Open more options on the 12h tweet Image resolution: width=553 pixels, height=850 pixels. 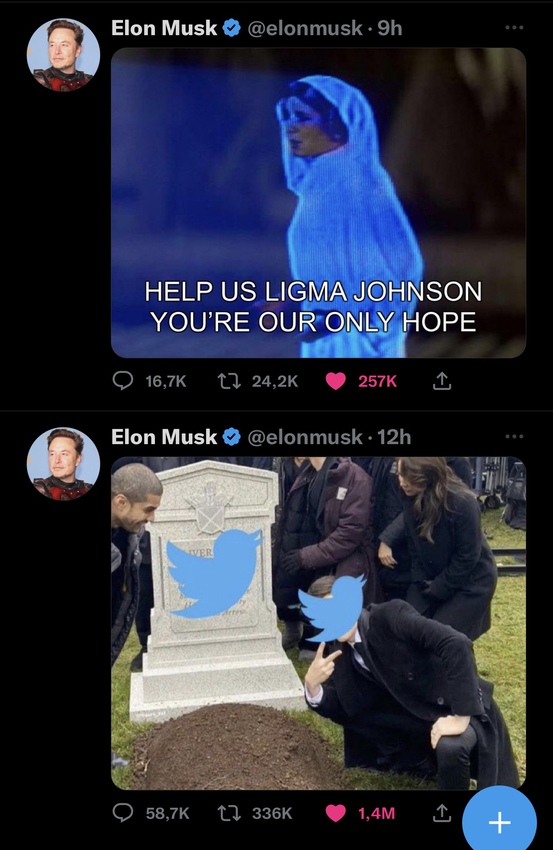[x=514, y=436]
